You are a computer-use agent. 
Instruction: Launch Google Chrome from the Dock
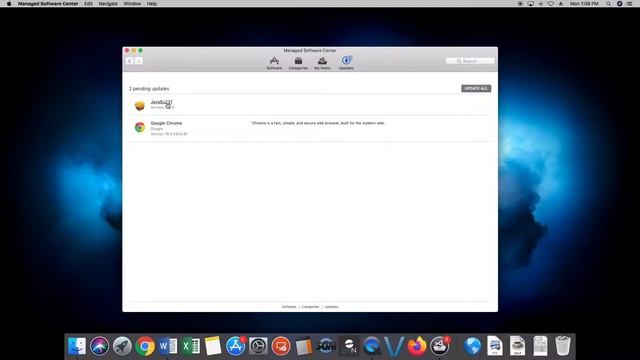145,346
